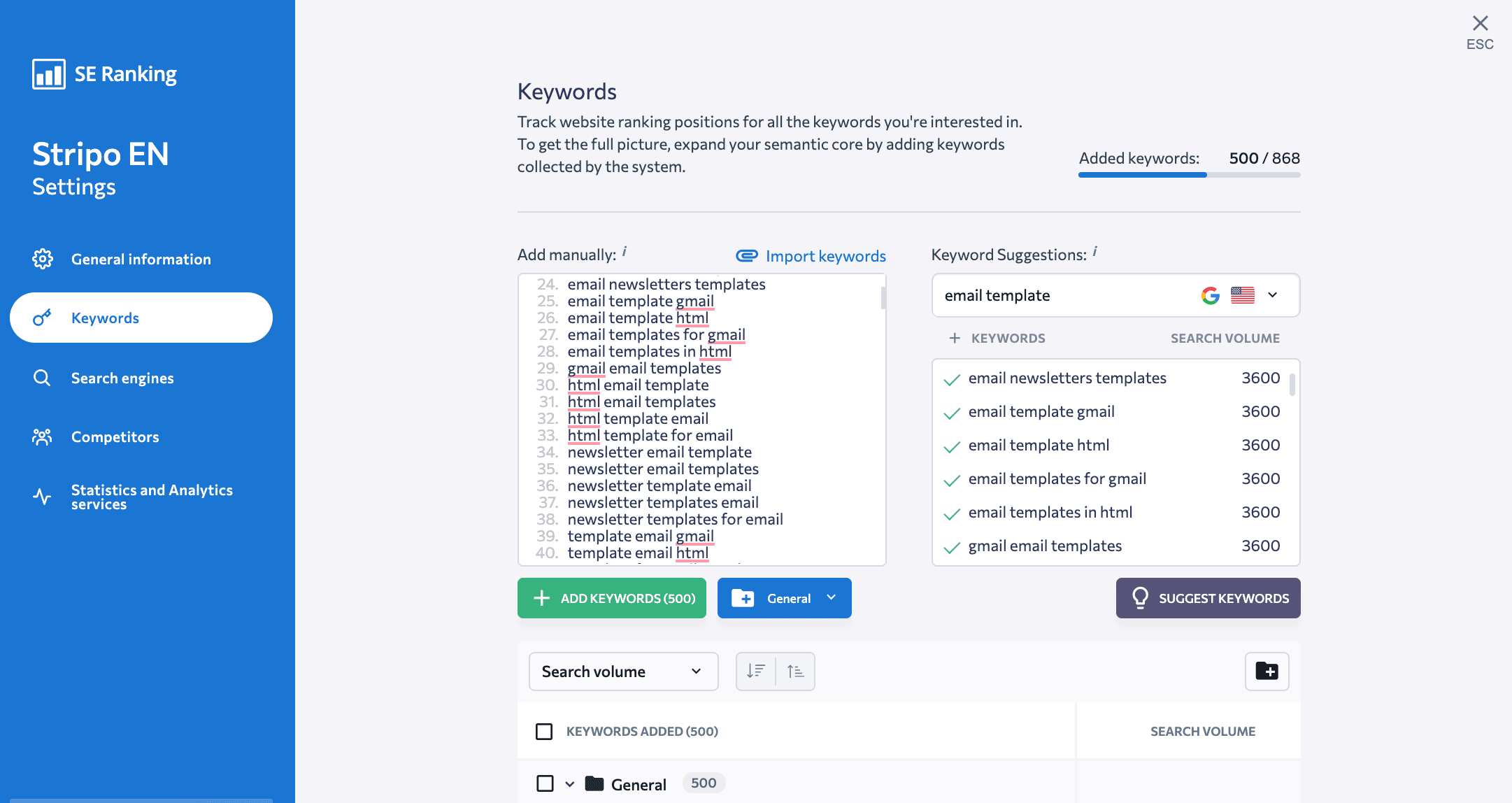This screenshot has height=803, width=1512.
Task: Click line 'newsletter email template' in manual list
Action: click(x=659, y=452)
